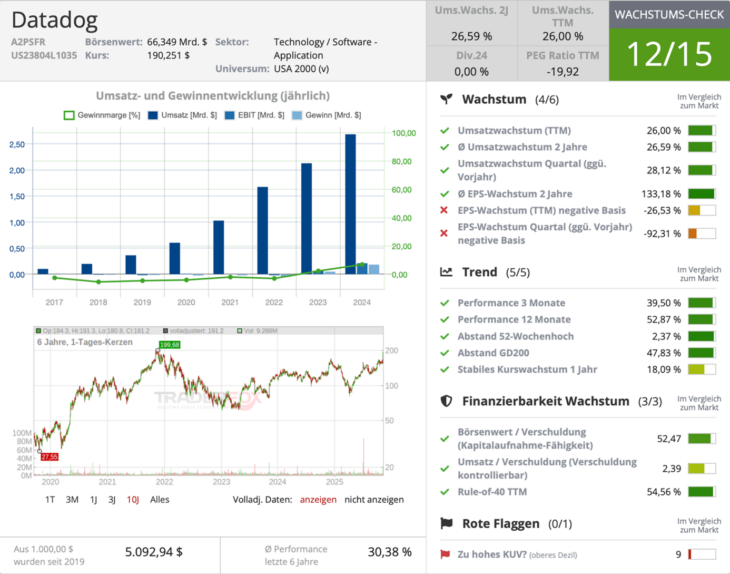Click the red X beside EPS-Wachstum (TTM)

(x=444, y=210)
